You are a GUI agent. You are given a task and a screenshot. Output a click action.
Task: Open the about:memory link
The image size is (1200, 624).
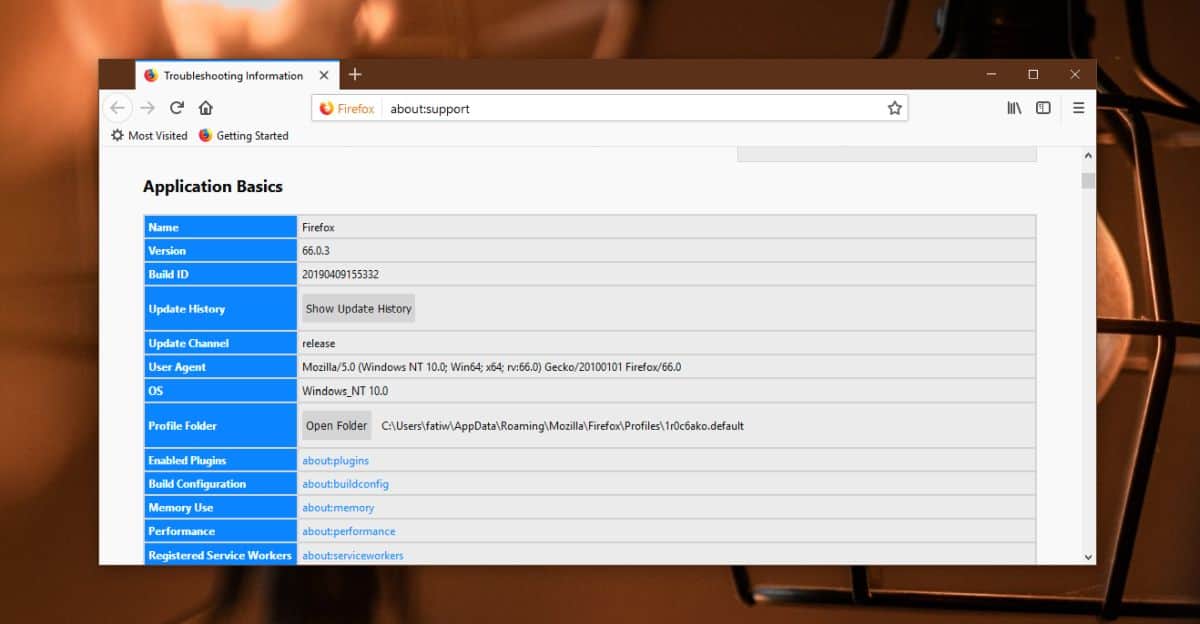[338, 508]
